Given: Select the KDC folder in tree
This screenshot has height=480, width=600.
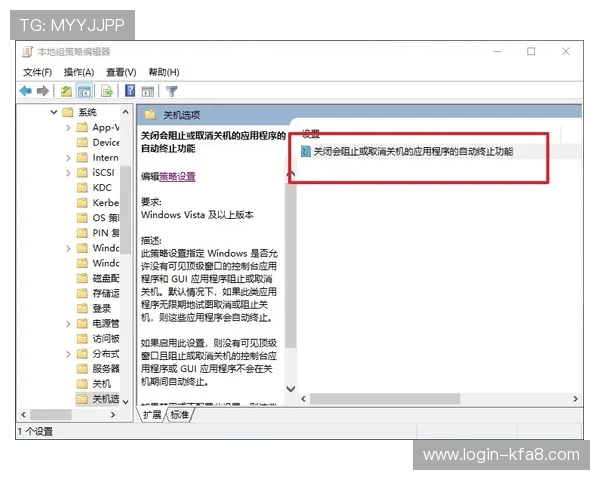Looking at the screenshot, I should pyautogui.click(x=94, y=188).
